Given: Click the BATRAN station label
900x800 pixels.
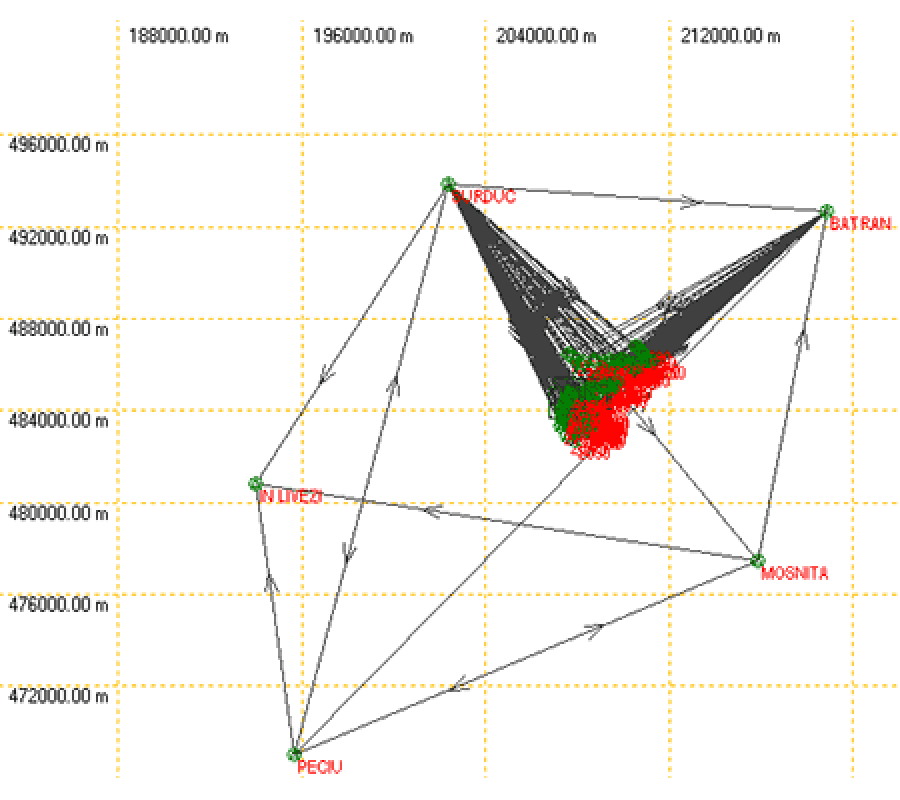Looking at the screenshot, I should pyautogui.click(x=860, y=224).
